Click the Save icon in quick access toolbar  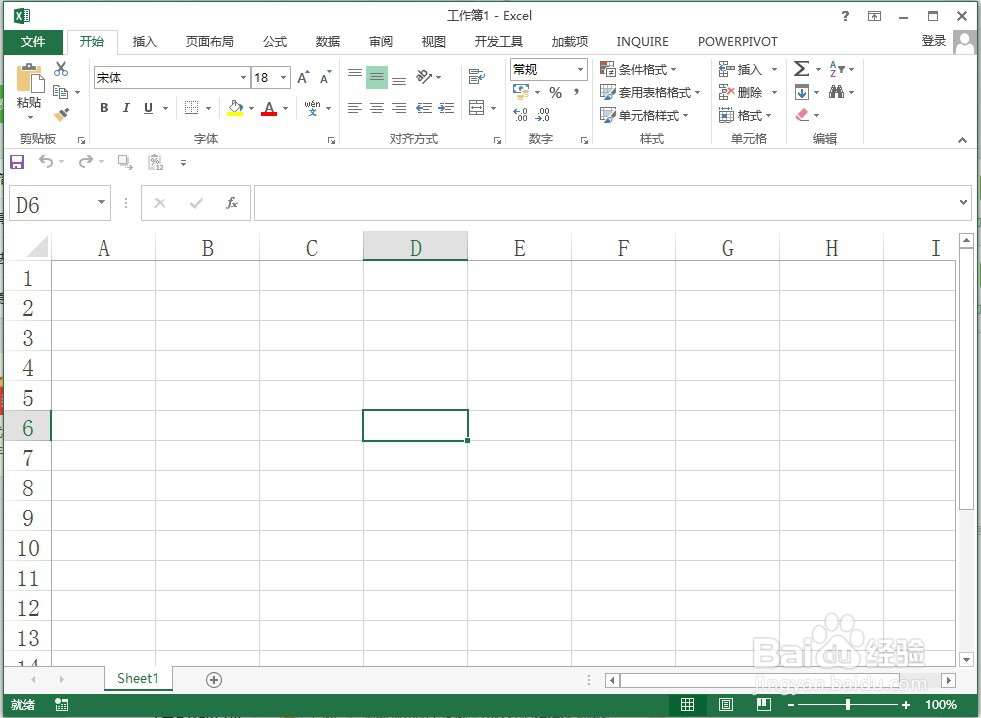(x=16, y=162)
